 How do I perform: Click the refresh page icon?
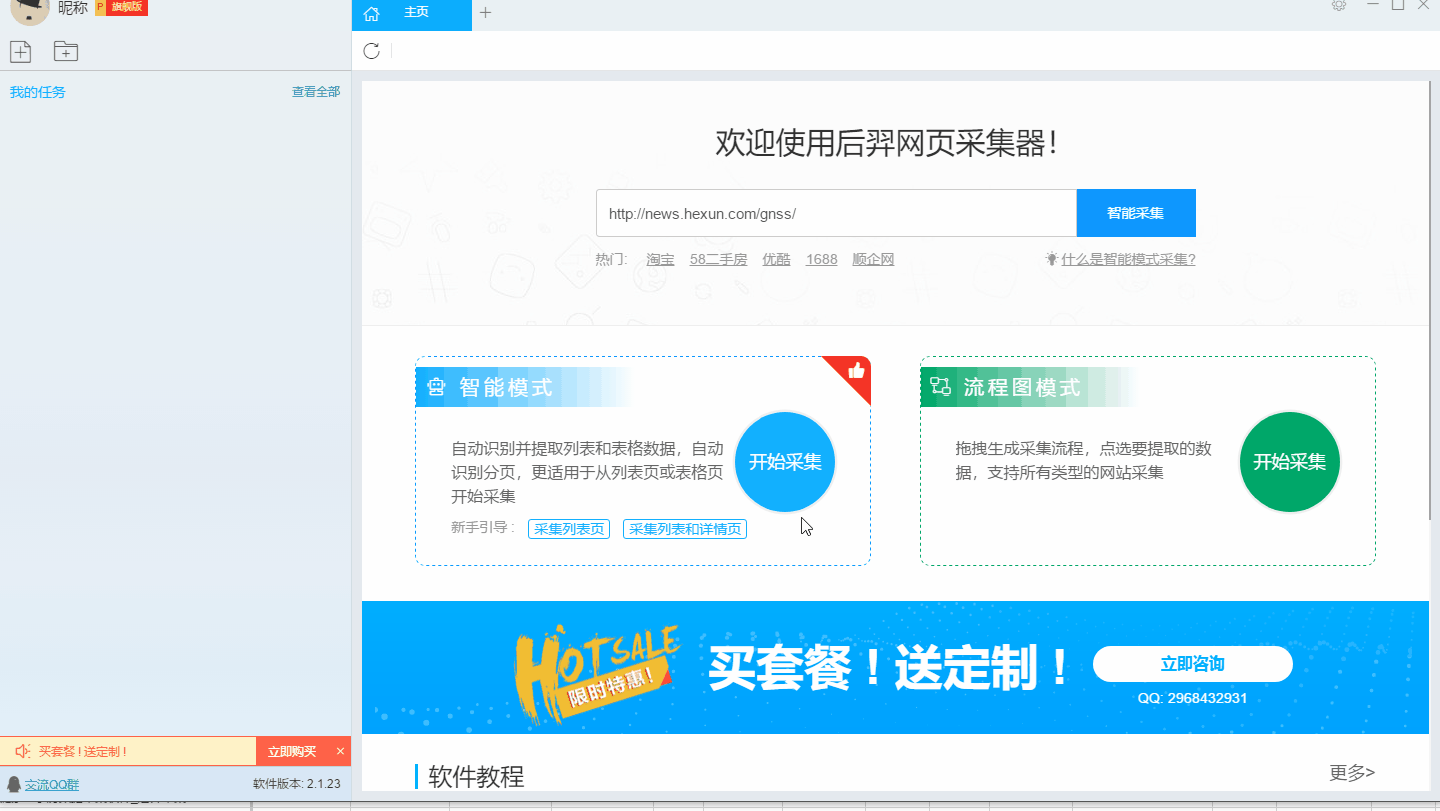(x=371, y=51)
